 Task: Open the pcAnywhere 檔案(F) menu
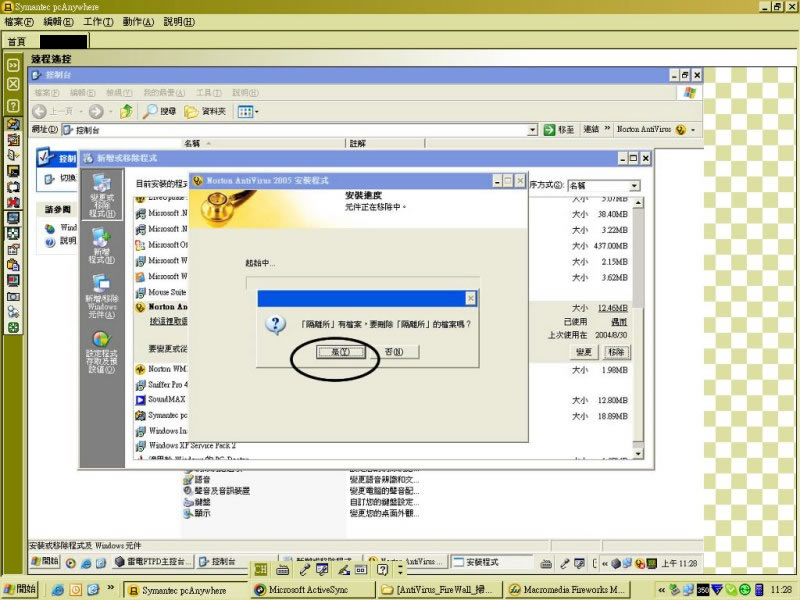click(x=19, y=21)
